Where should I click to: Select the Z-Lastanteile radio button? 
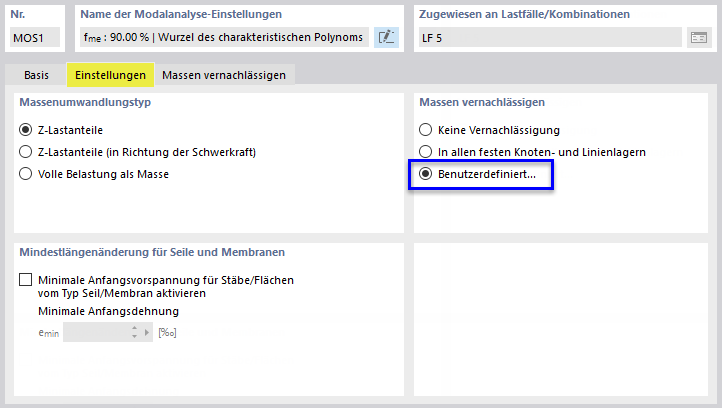[x=25, y=130]
